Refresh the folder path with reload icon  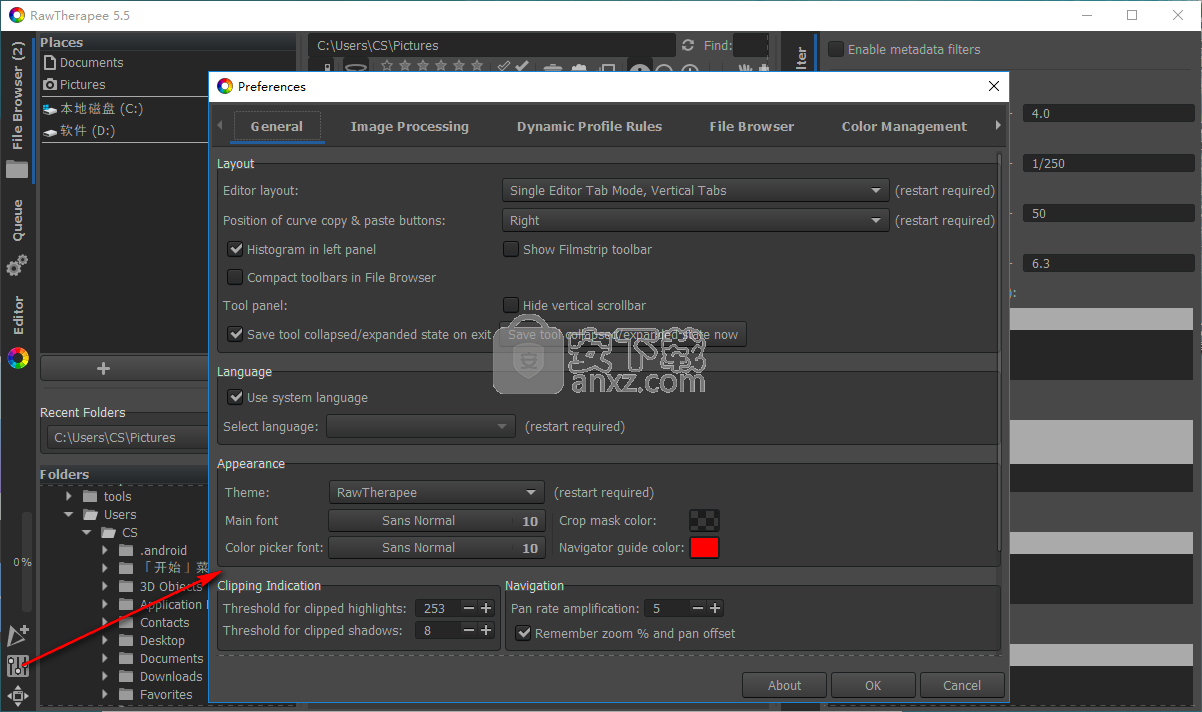pos(688,45)
